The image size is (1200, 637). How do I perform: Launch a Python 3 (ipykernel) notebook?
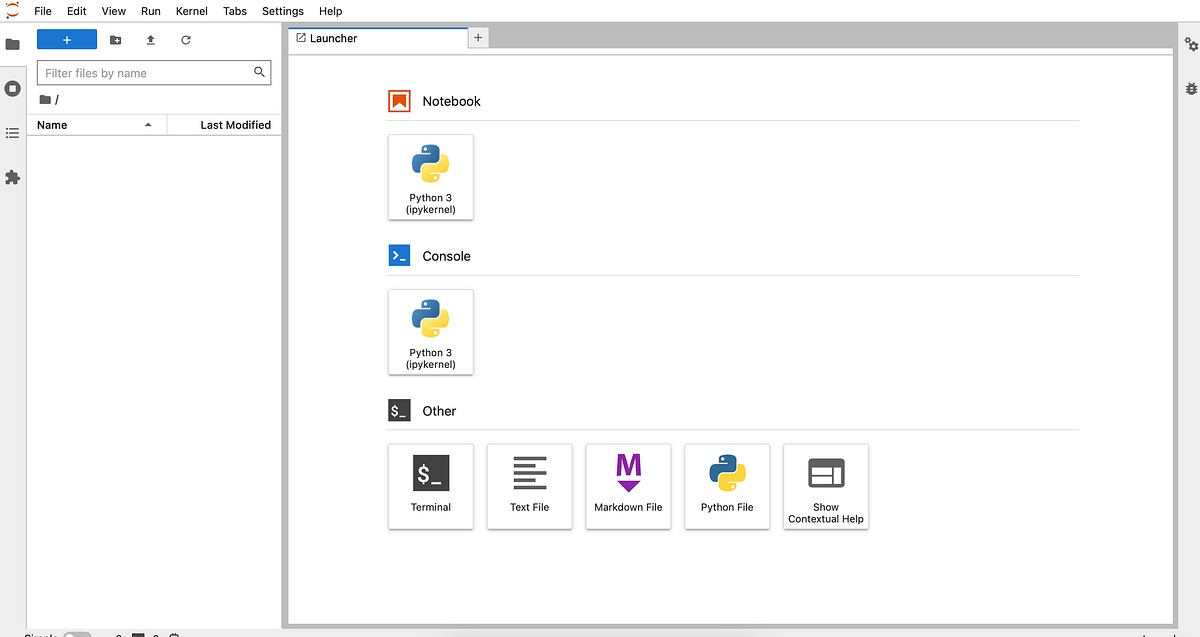pos(431,177)
